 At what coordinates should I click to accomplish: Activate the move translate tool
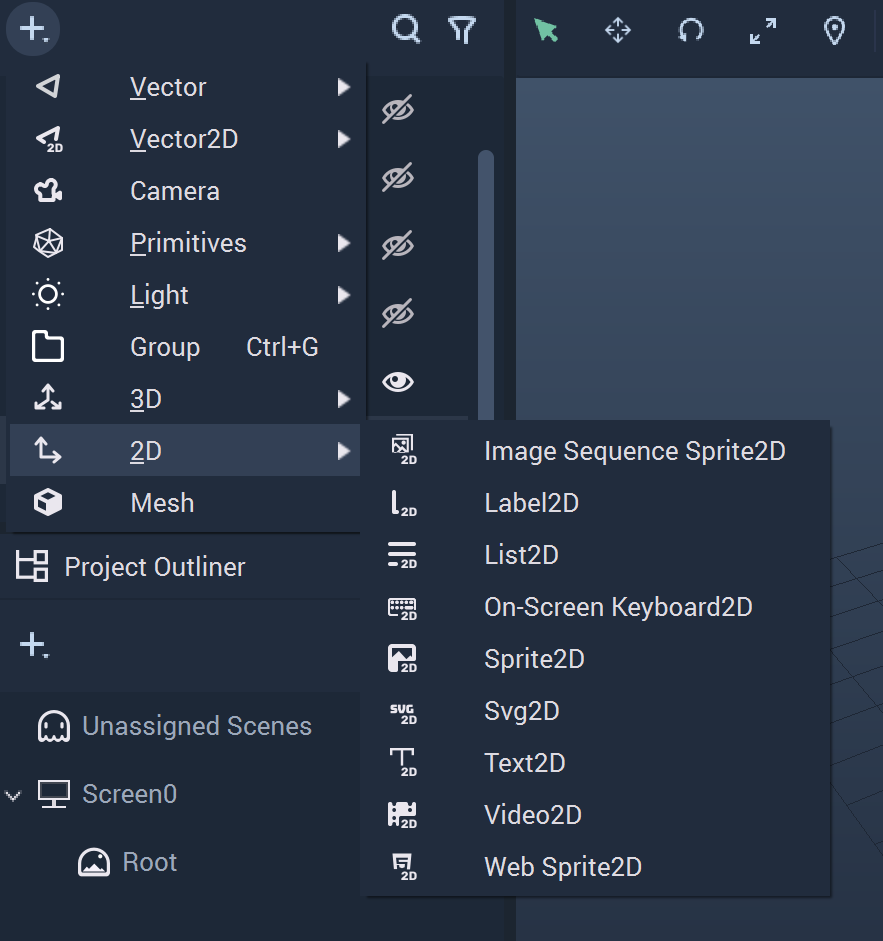coord(618,30)
